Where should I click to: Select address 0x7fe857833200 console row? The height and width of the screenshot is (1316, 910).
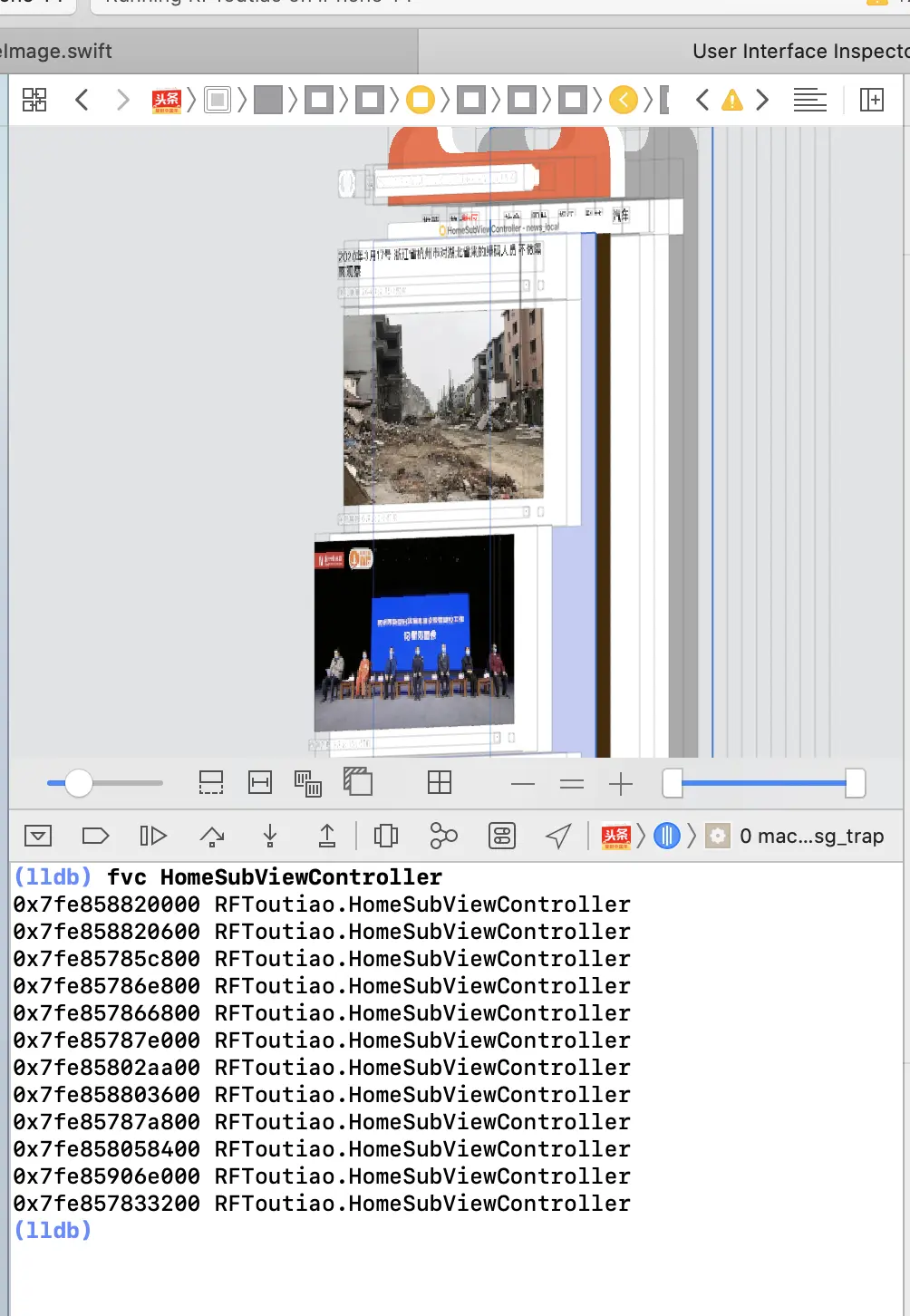coord(322,1204)
